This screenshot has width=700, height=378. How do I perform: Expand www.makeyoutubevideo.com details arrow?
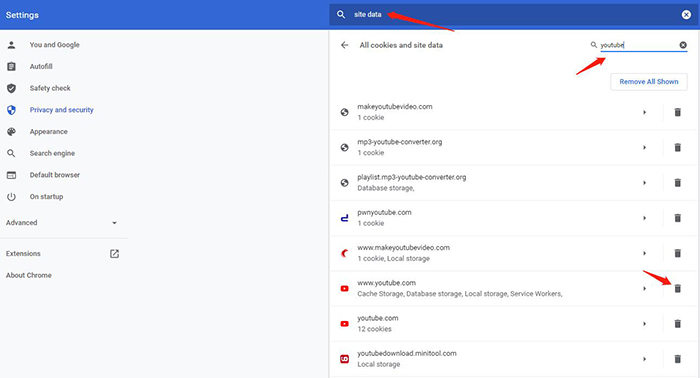point(644,253)
